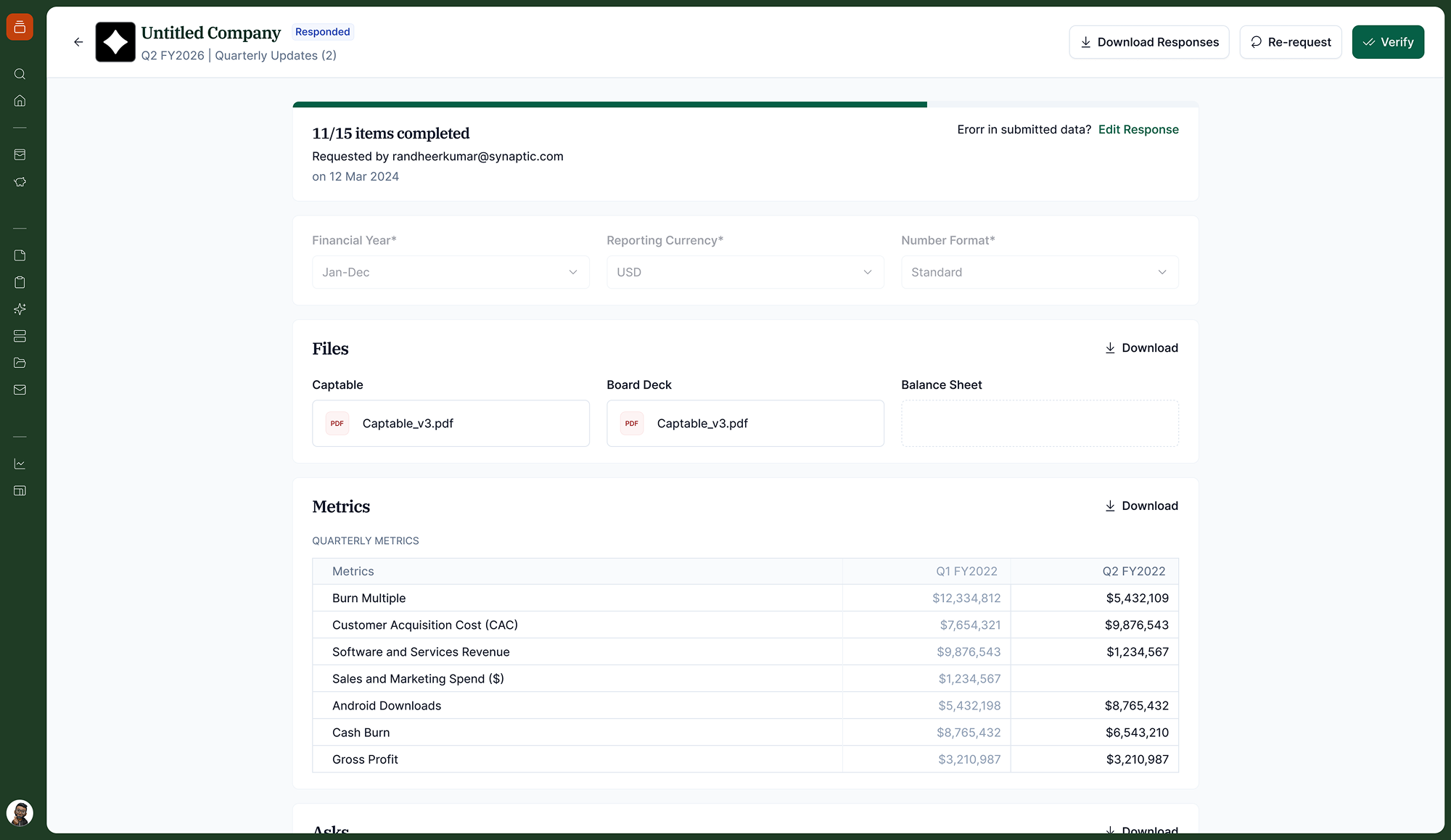
Task: Open the sparkle AI icon in sidebar
Action: coord(20,309)
